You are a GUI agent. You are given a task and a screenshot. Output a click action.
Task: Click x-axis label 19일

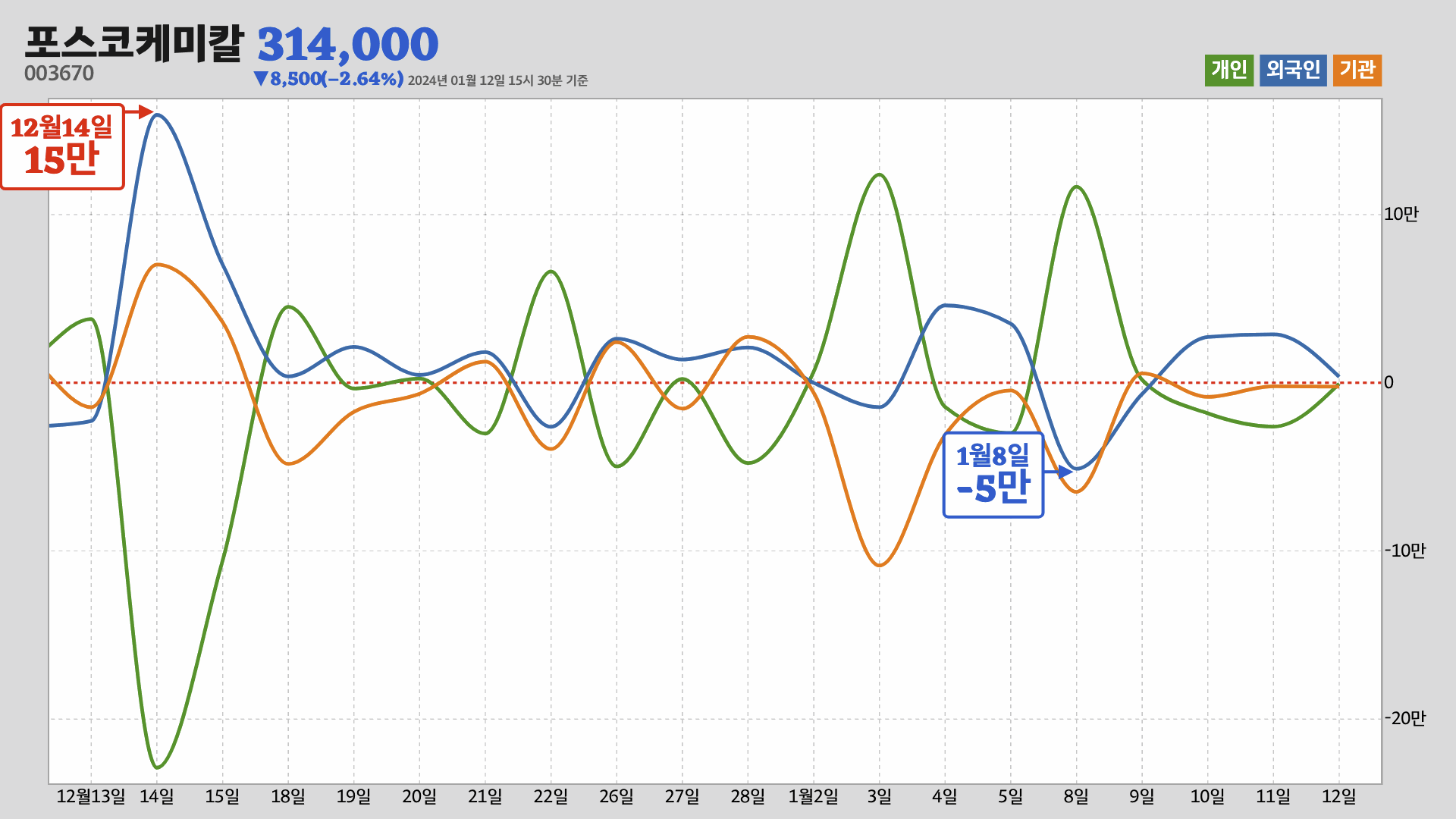click(354, 796)
